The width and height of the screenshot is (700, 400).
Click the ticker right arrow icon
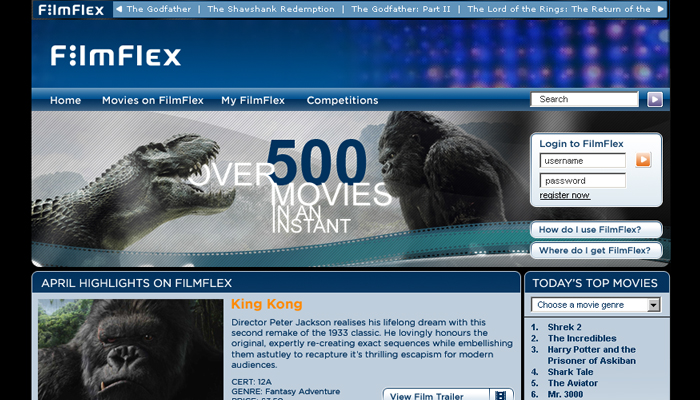point(661,9)
